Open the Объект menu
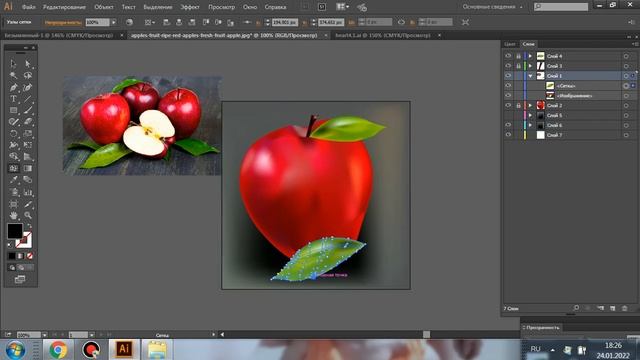This screenshot has width=640, height=360. (104, 7)
